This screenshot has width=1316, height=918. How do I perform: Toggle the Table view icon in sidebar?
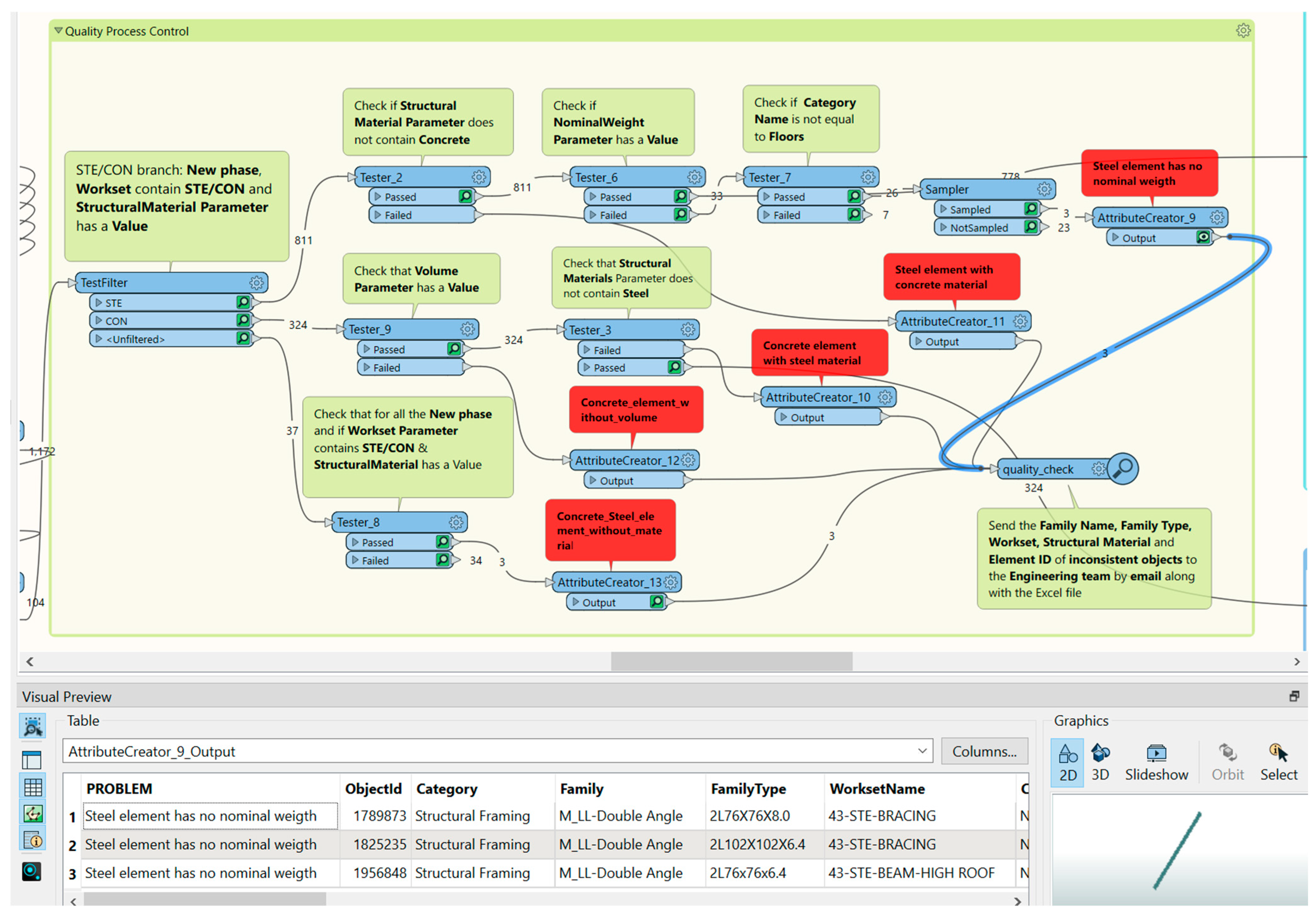point(33,787)
